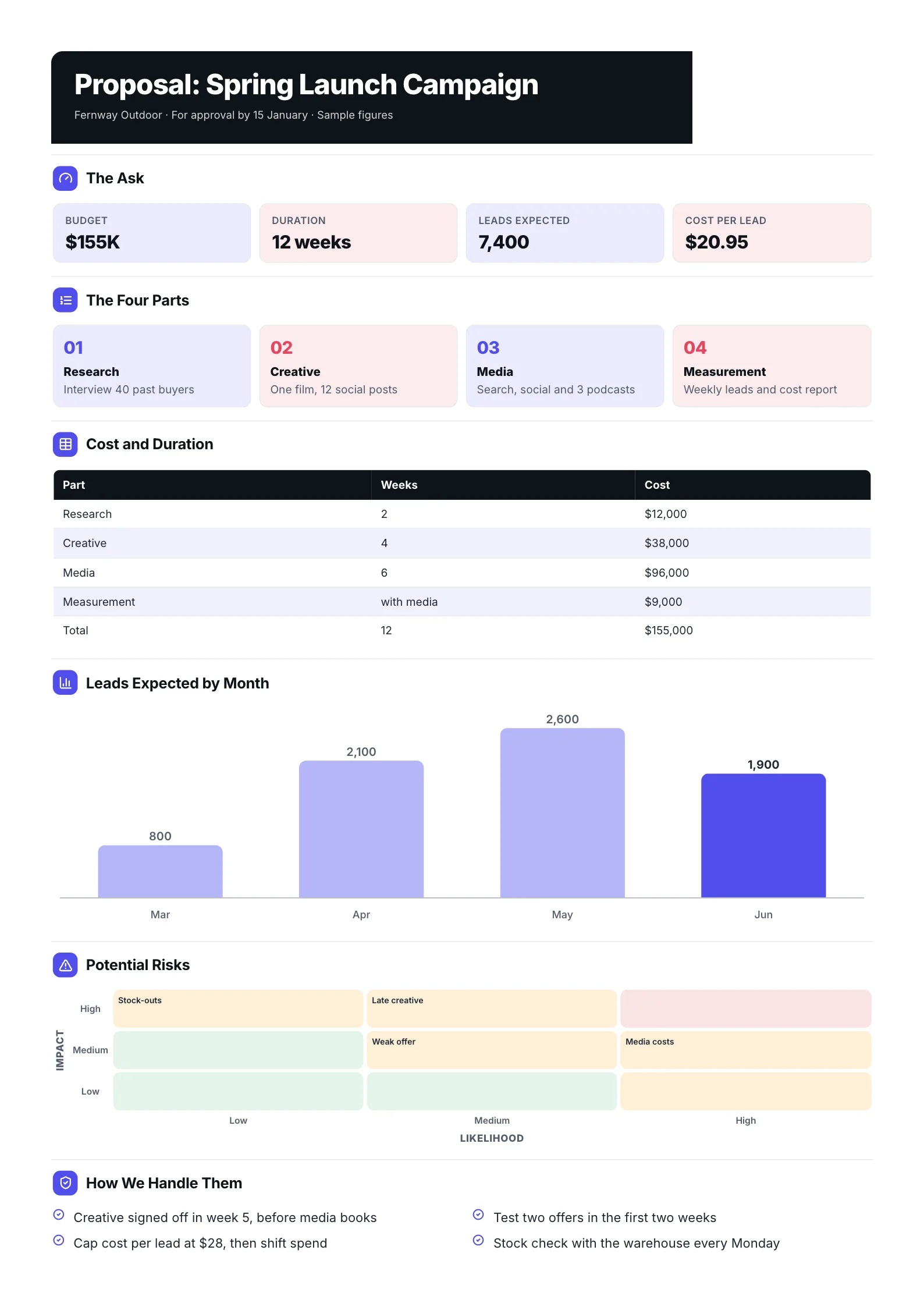924x1307 pixels.
Task: Click the Weak offer risk cell
Action: [492, 1050]
